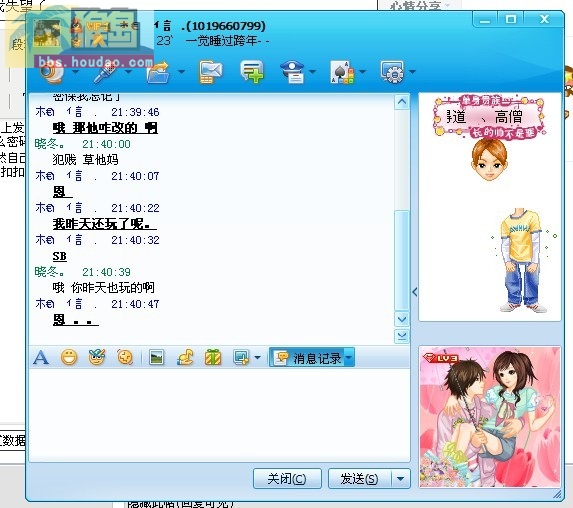Expand file transfer dropdown arrow
The image size is (573, 508).
(181, 72)
